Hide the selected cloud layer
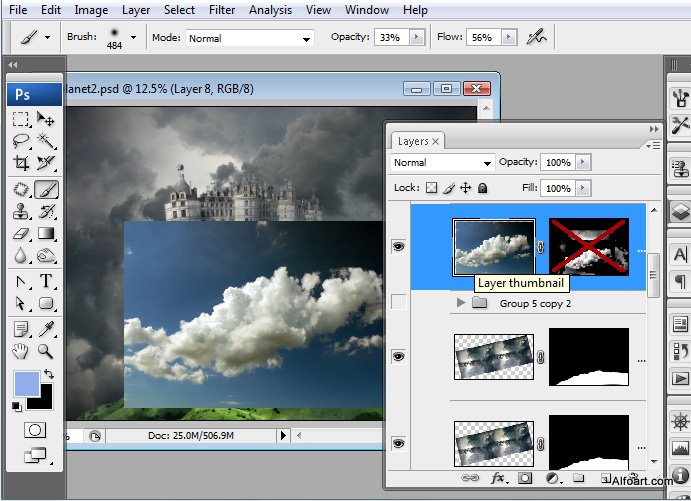The height and width of the screenshot is (501, 691). pos(398,246)
